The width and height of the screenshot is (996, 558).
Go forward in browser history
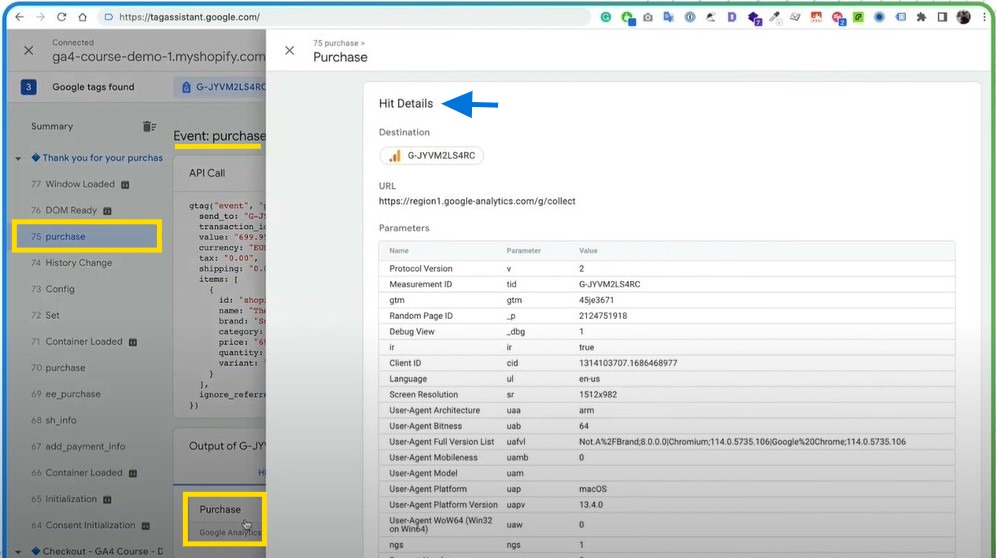[40, 17]
